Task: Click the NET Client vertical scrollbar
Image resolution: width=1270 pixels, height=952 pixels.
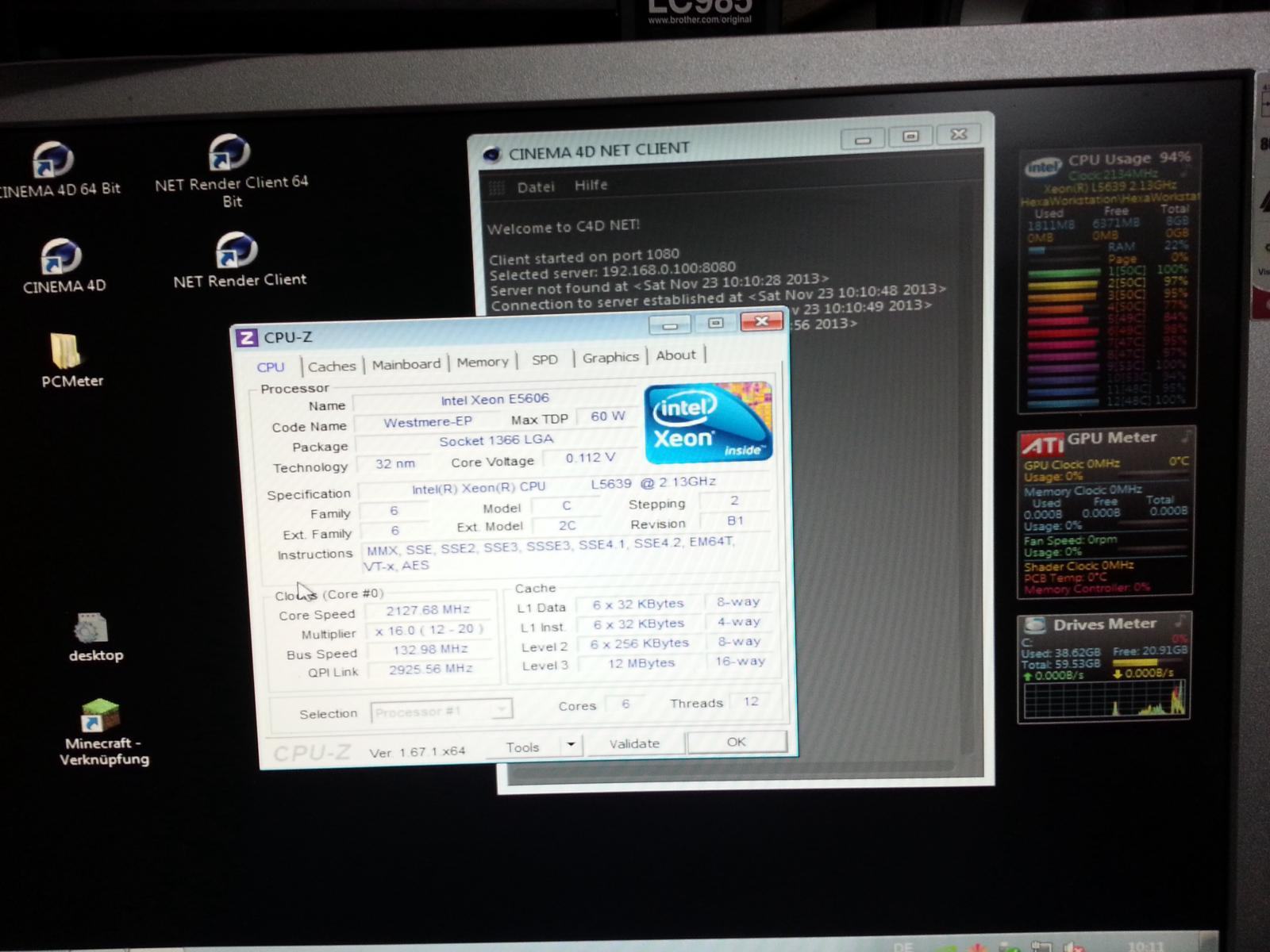Action: 967,468
